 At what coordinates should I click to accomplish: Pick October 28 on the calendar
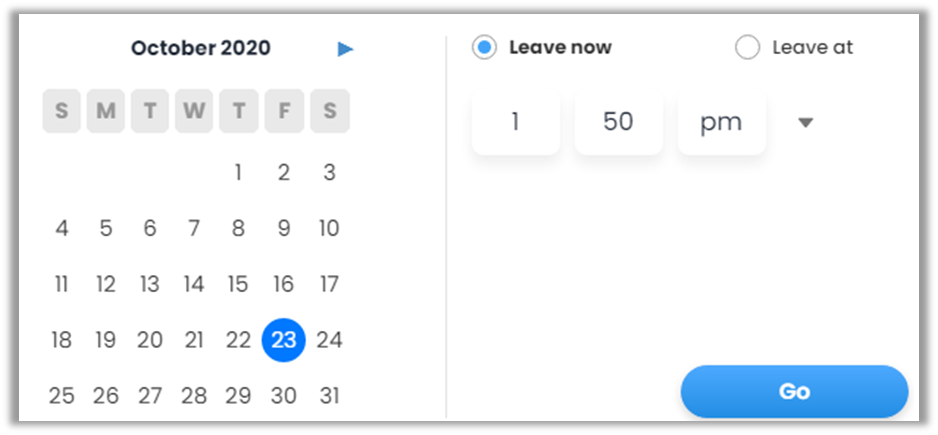click(194, 395)
